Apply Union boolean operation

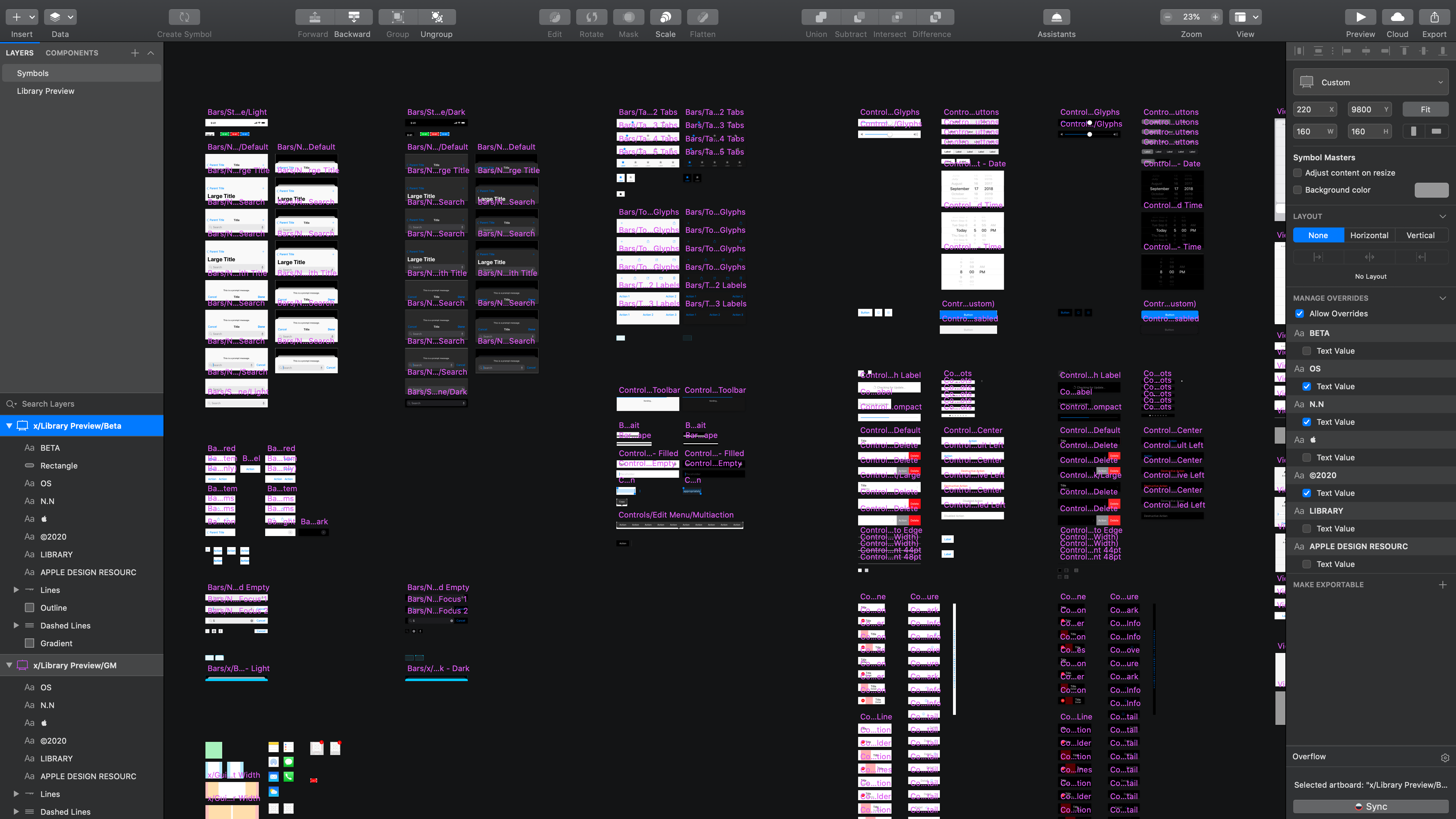(x=821, y=17)
